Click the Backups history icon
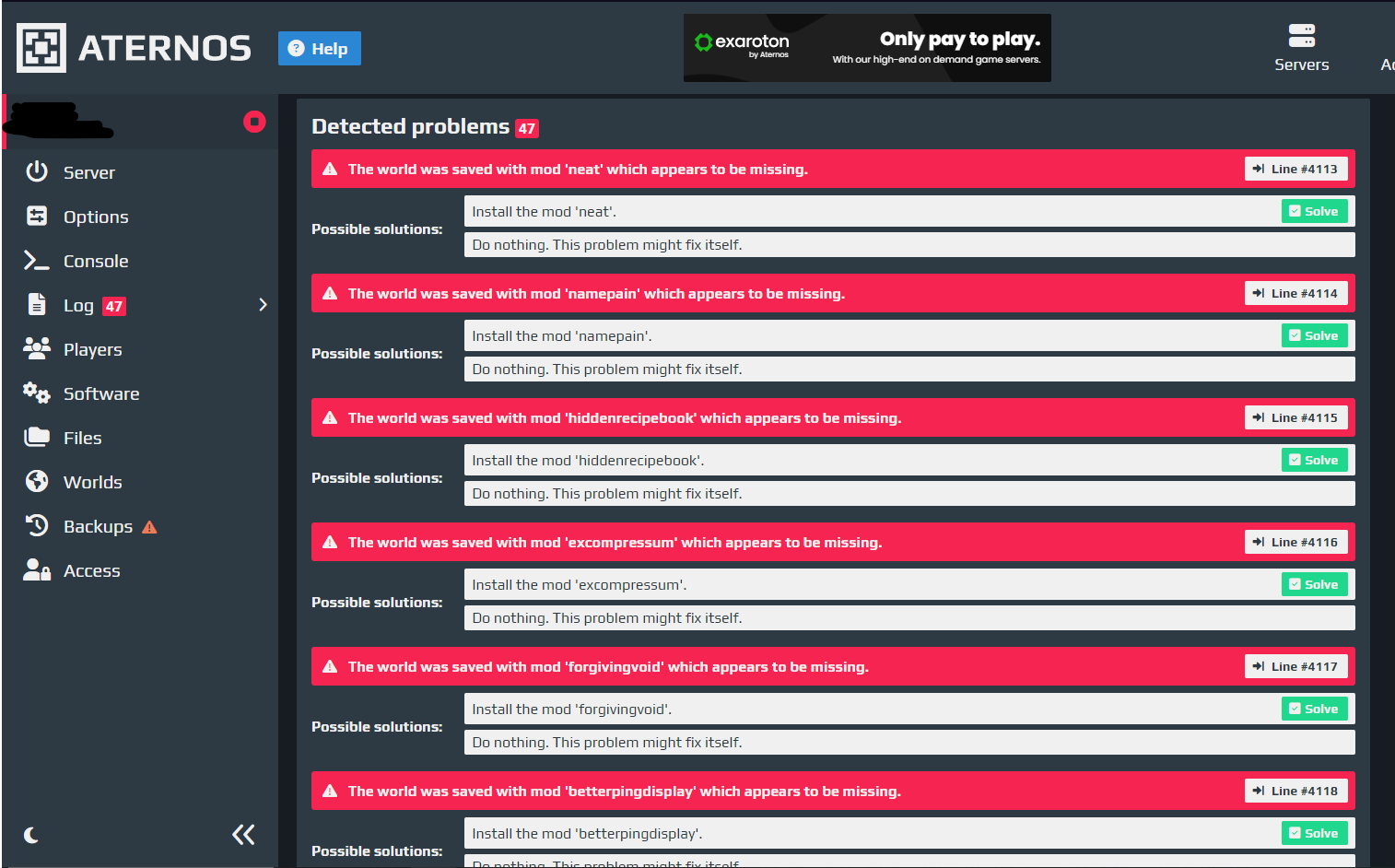Image resolution: width=1395 pixels, height=868 pixels. [x=37, y=525]
